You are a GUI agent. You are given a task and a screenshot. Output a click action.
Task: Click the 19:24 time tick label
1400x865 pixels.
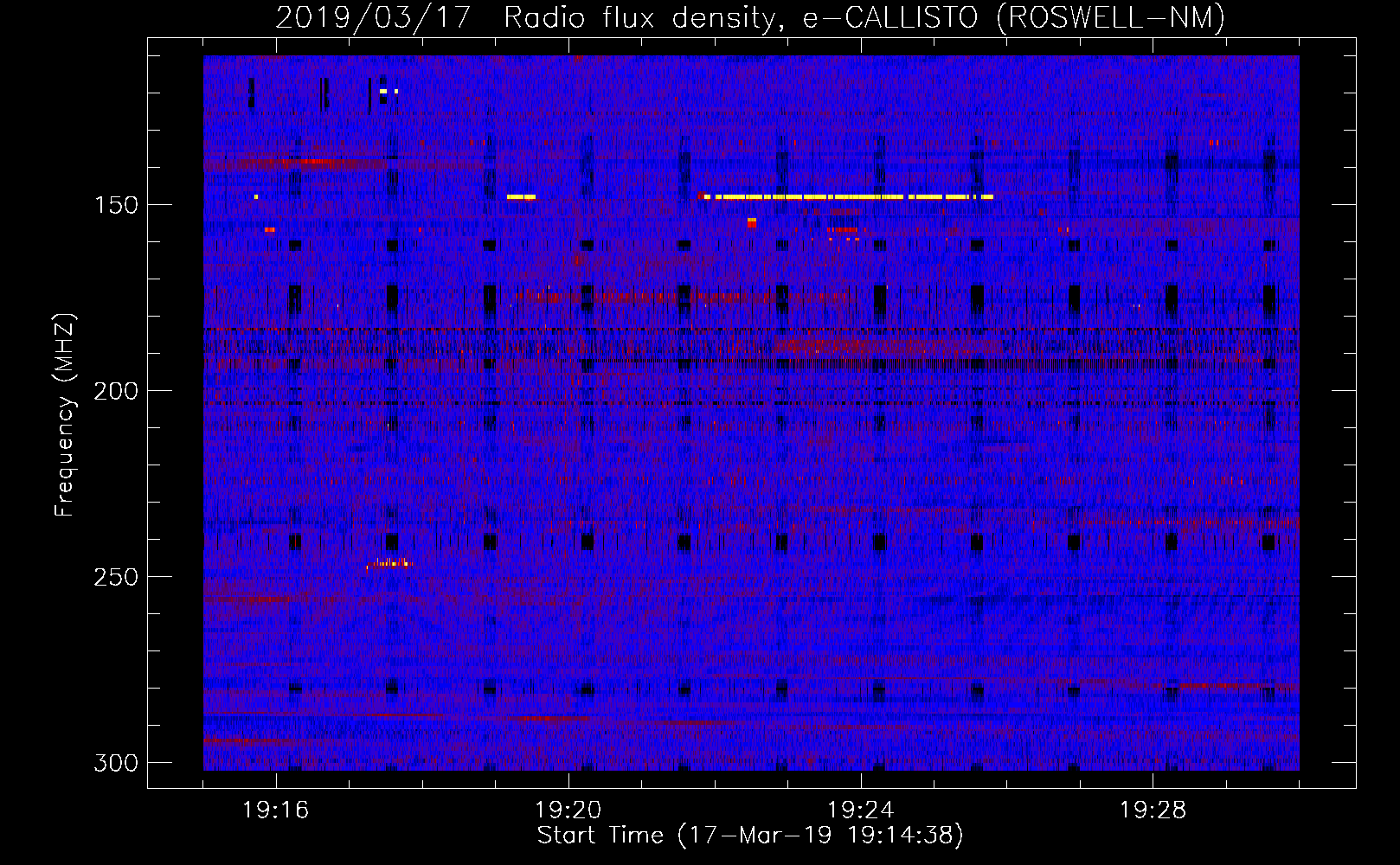point(861,811)
